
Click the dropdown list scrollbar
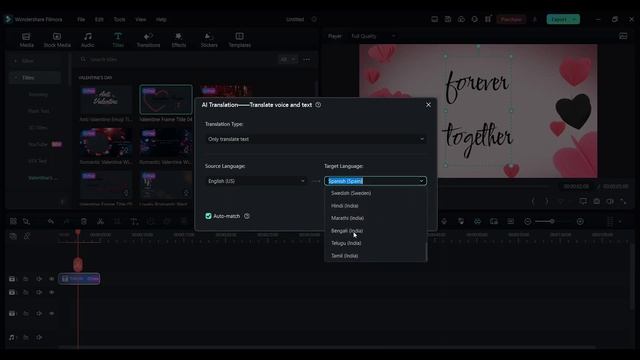426,251
